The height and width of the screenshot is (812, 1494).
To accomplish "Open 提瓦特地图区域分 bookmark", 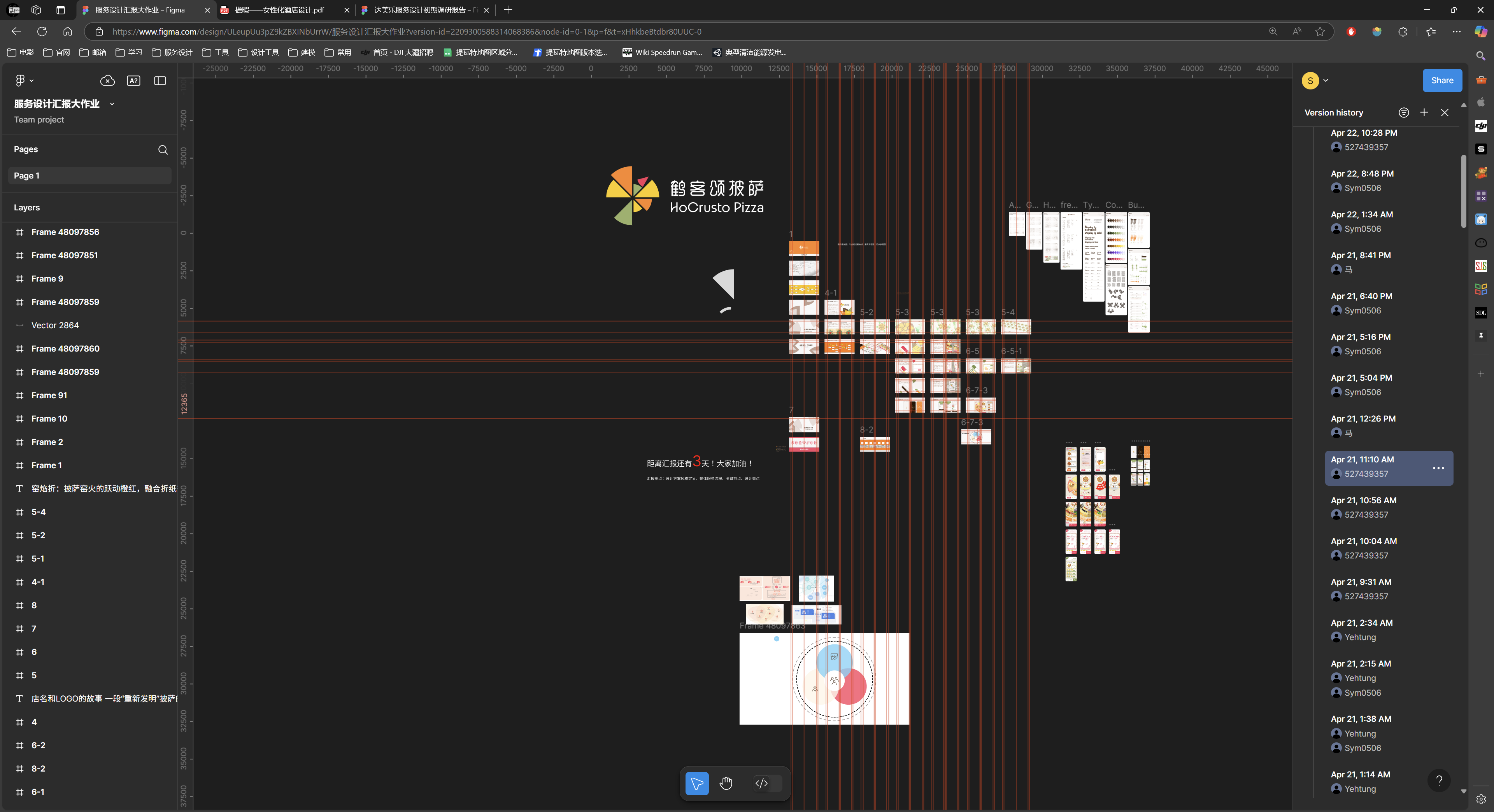I will pos(480,52).
